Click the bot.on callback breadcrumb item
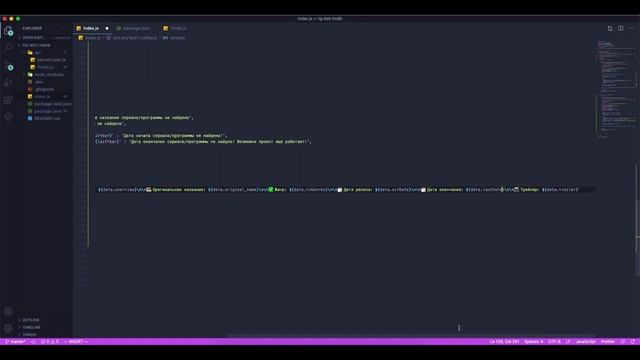The height and width of the screenshot is (360, 640). [x=132, y=38]
